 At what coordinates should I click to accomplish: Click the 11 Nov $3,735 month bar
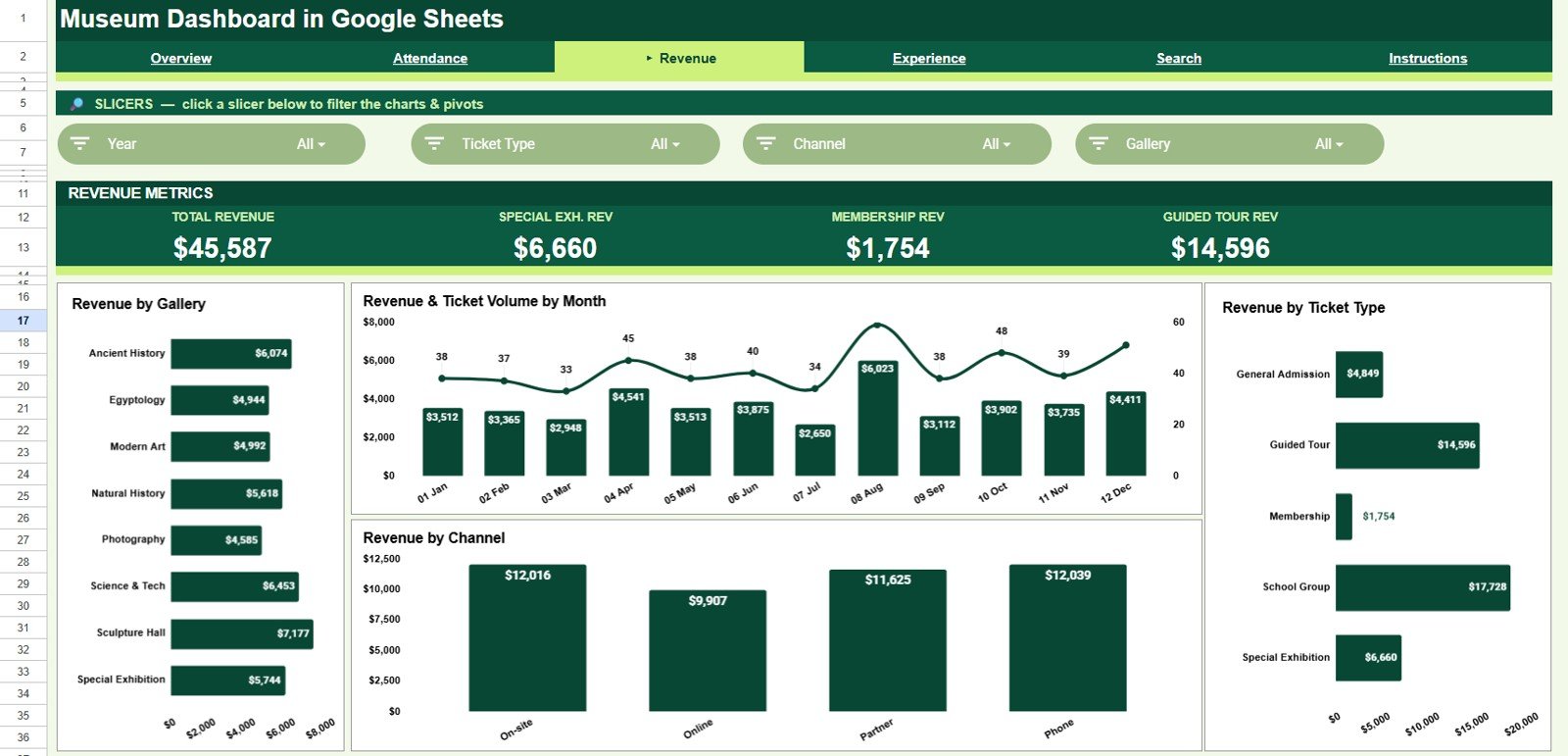point(1063,440)
